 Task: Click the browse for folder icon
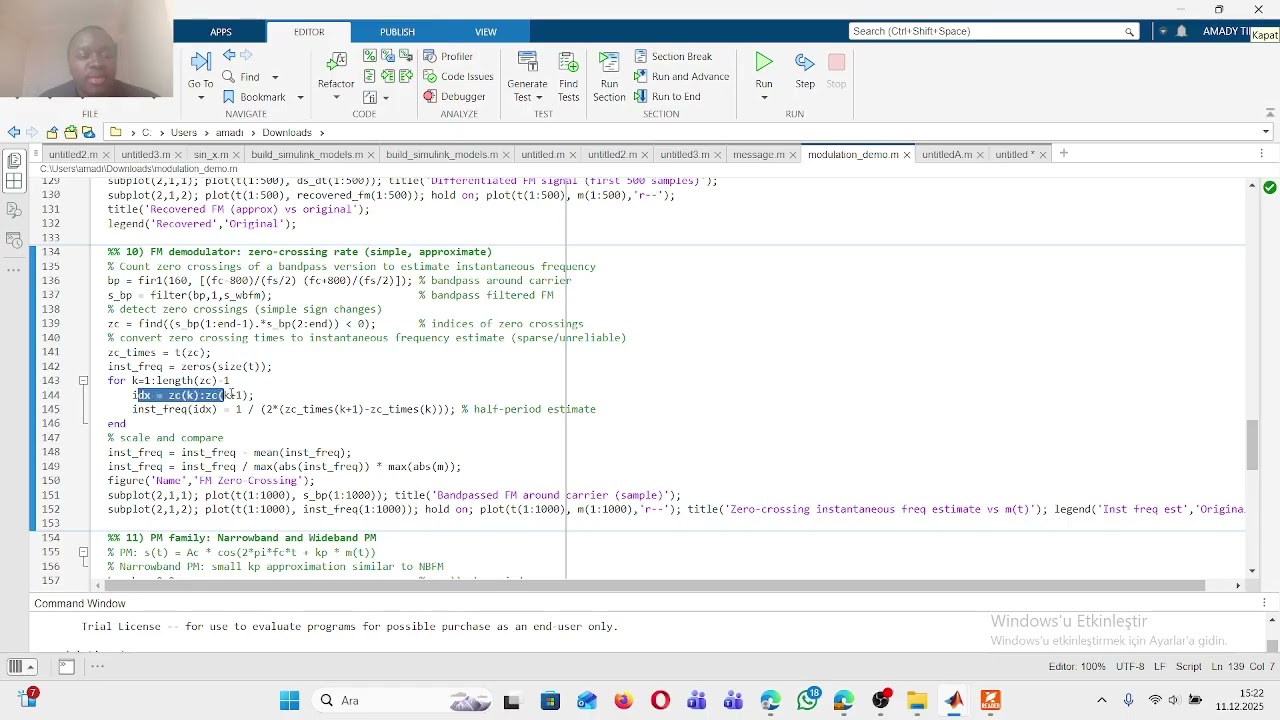click(71, 132)
